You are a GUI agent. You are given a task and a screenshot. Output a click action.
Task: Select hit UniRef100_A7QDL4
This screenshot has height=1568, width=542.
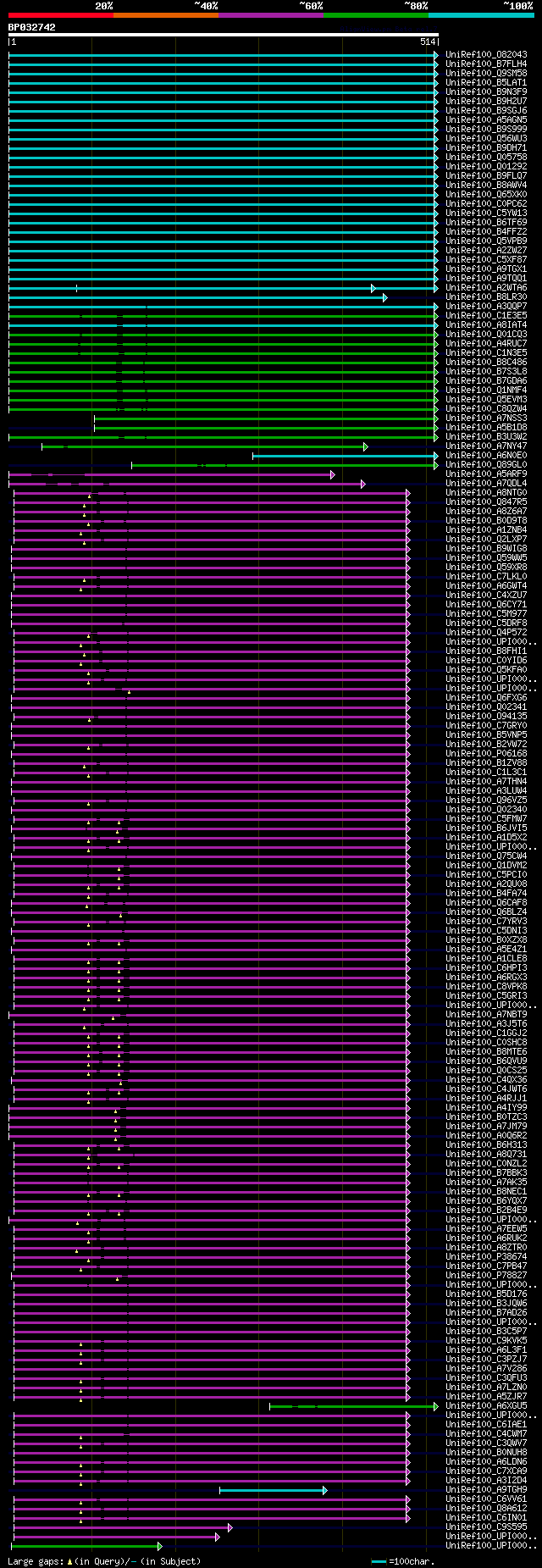click(x=486, y=483)
